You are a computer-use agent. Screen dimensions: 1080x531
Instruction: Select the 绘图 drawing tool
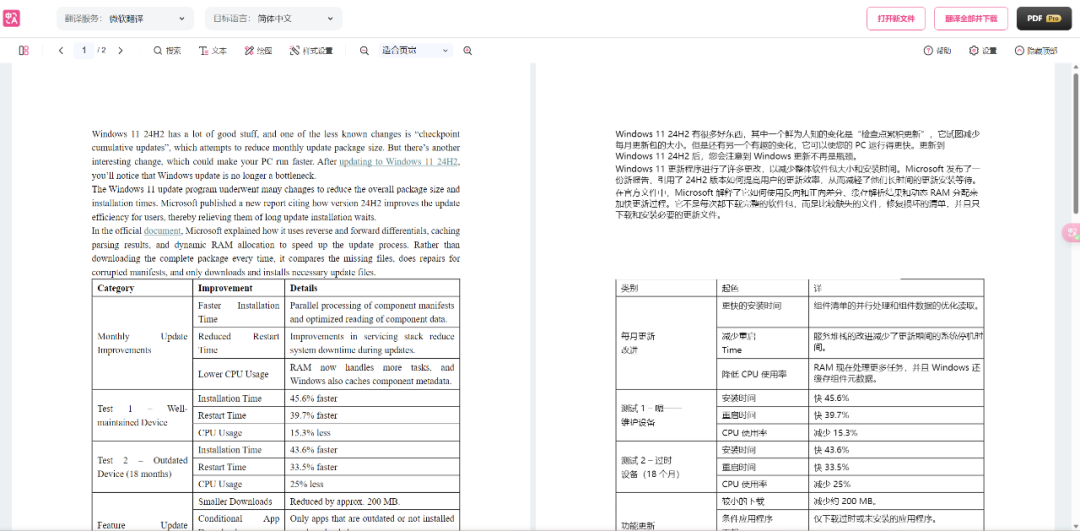click(x=258, y=50)
